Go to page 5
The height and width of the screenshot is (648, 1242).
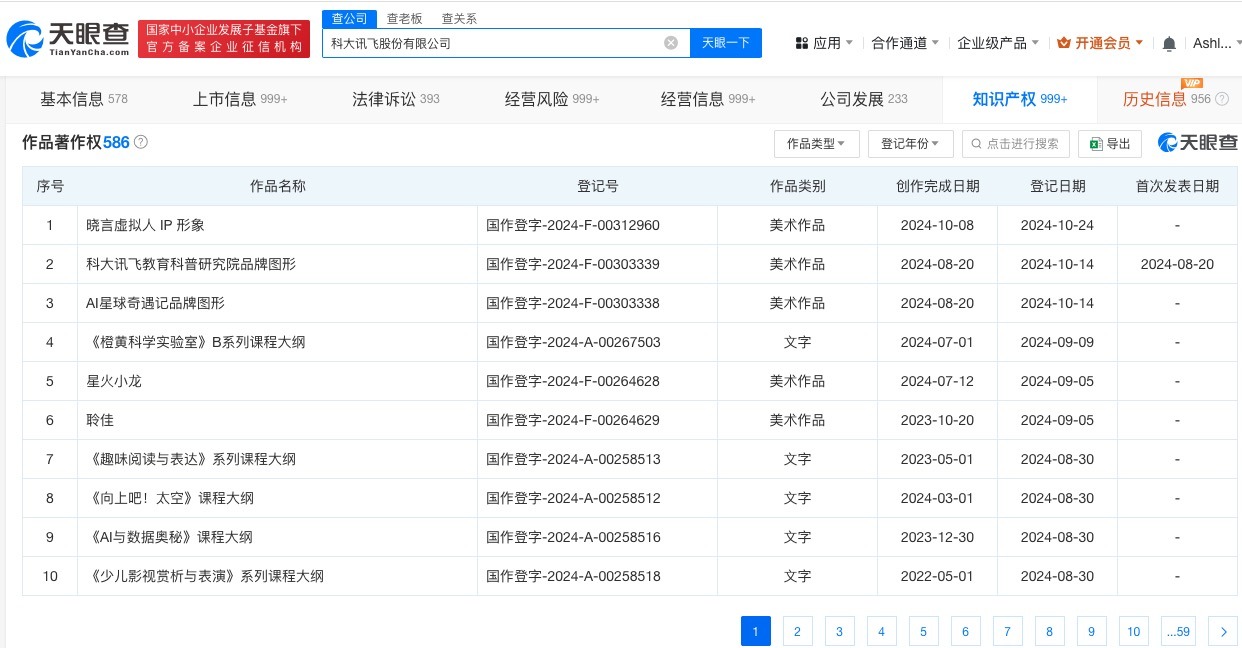click(x=923, y=631)
